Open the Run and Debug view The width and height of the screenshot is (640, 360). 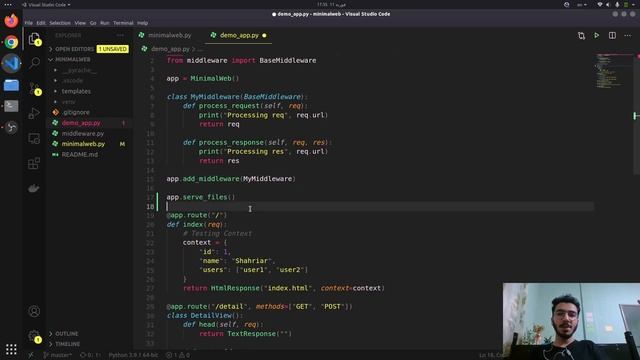pos(34,113)
